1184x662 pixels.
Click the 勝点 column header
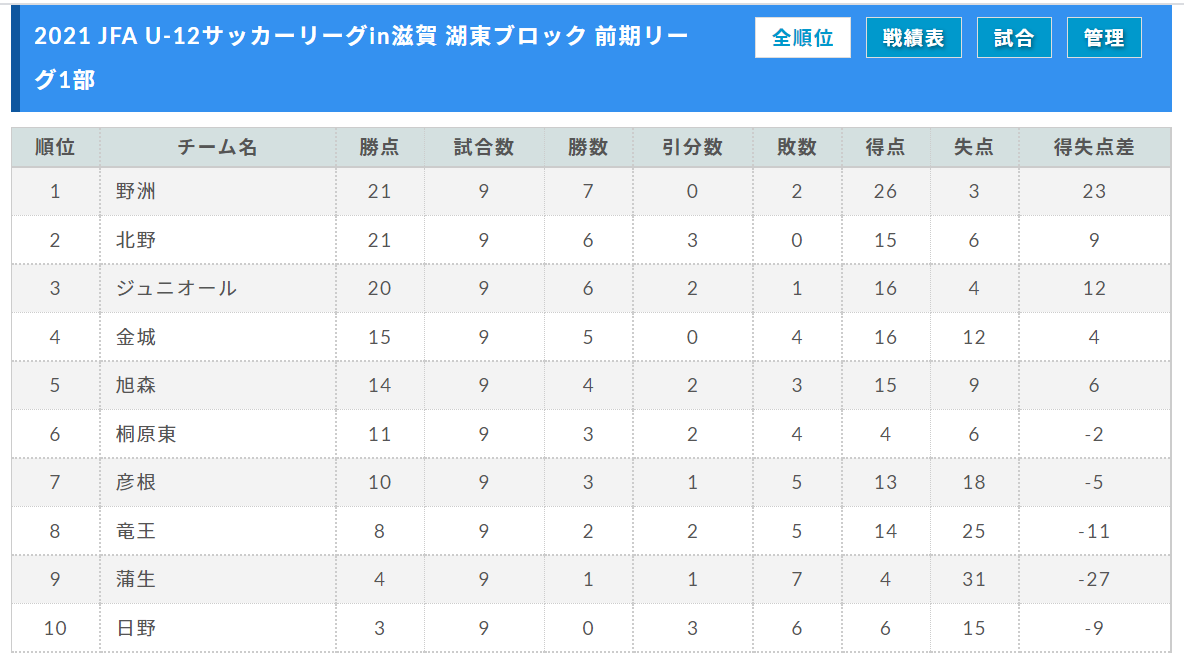tap(379, 147)
